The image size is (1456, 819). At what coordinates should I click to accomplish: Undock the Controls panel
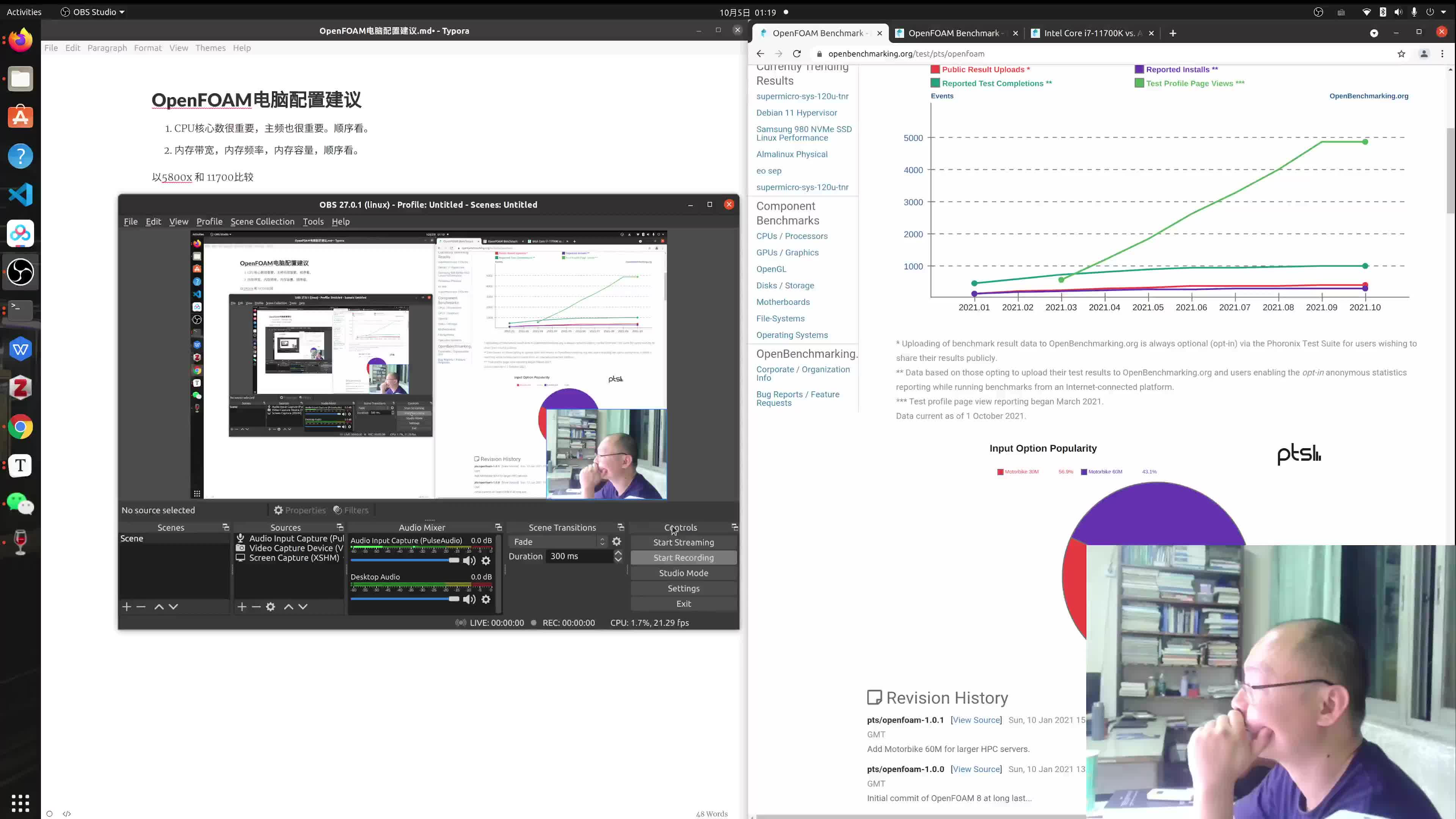[x=735, y=527]
